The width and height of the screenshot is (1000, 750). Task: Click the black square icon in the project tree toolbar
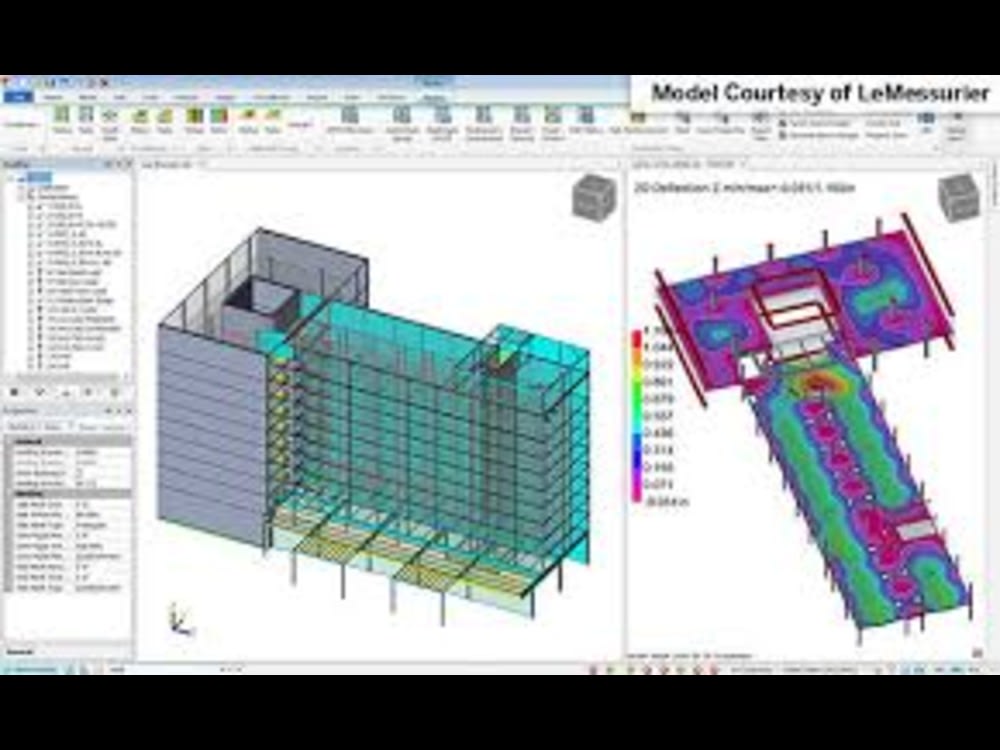pos(14,392)
